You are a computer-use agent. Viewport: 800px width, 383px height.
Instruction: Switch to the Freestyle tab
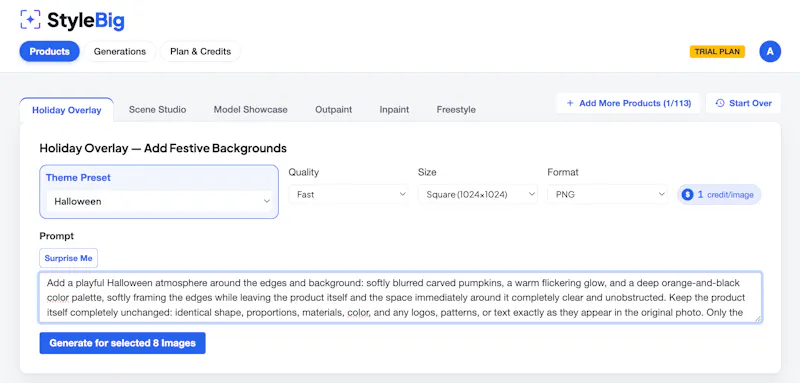(456, 110)
